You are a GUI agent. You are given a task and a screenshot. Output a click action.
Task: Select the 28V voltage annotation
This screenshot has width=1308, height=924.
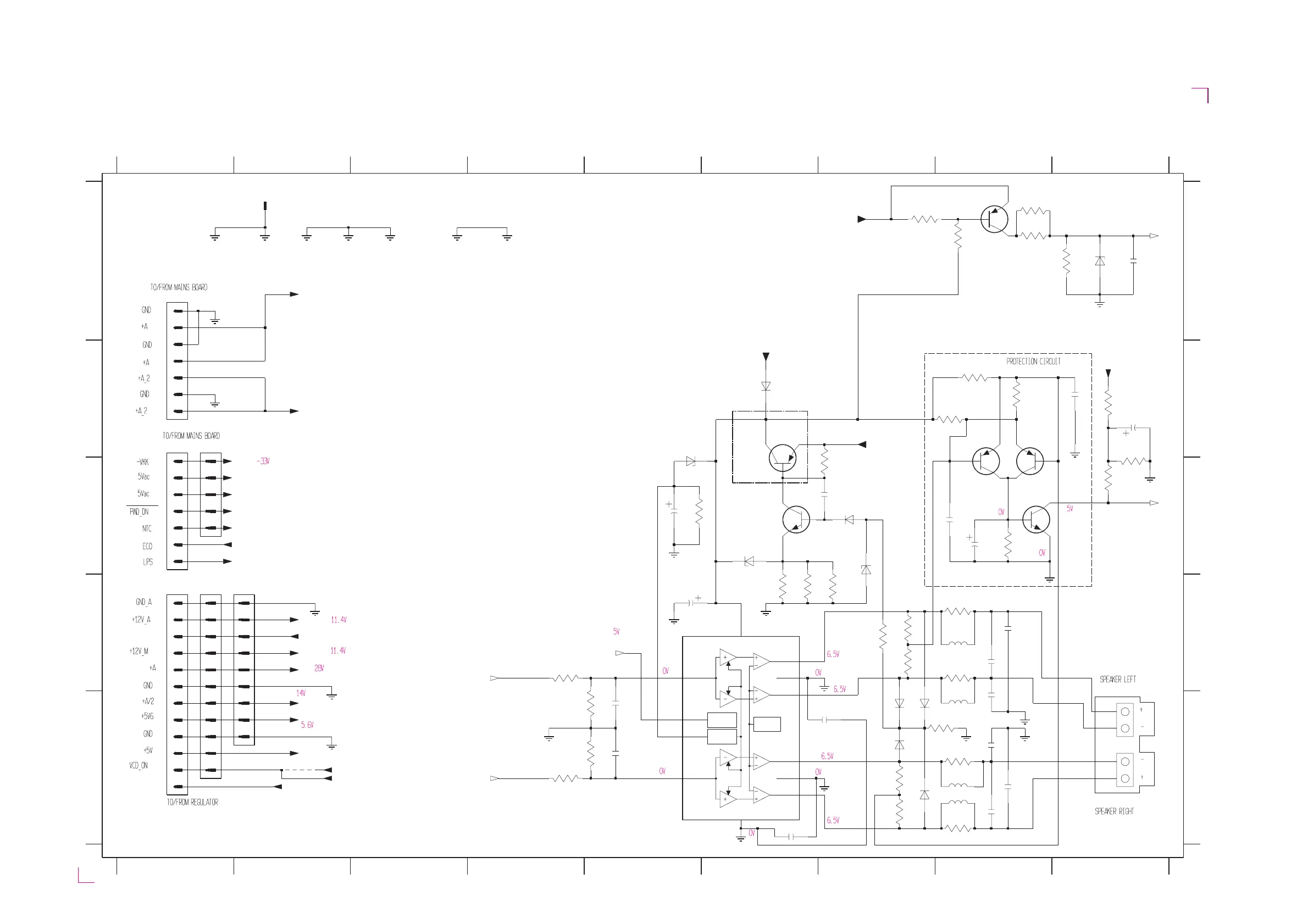[x=318, y=668]
